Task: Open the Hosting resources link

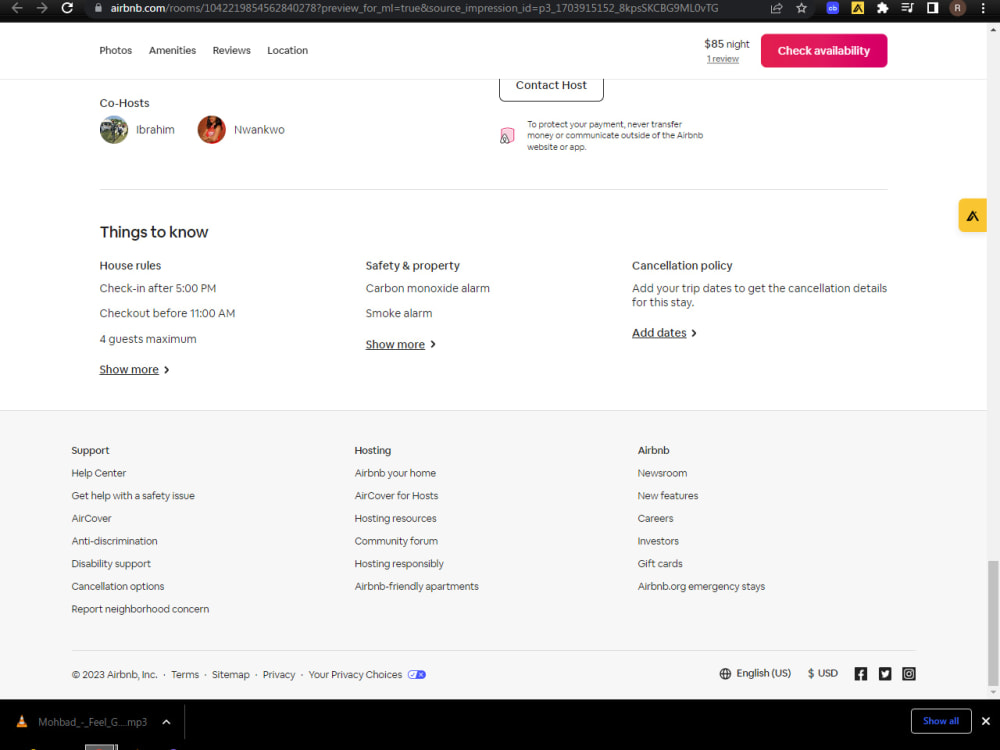Action: 395,518
